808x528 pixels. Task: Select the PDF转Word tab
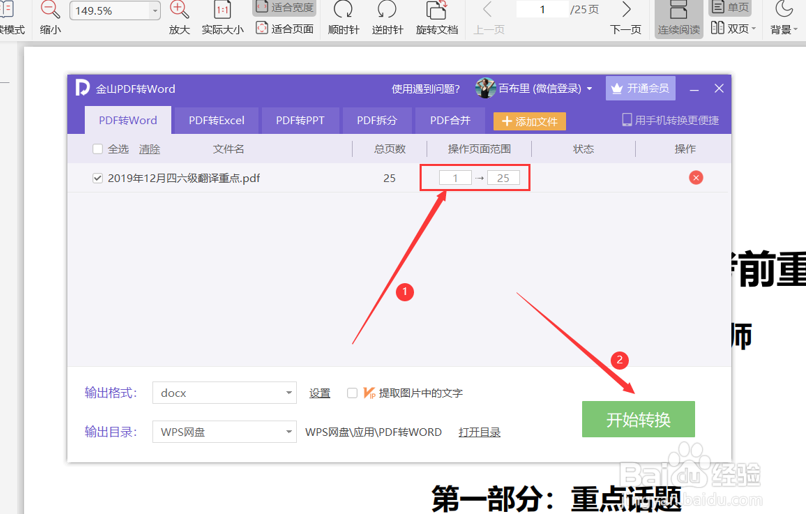[x=128, y=121]
